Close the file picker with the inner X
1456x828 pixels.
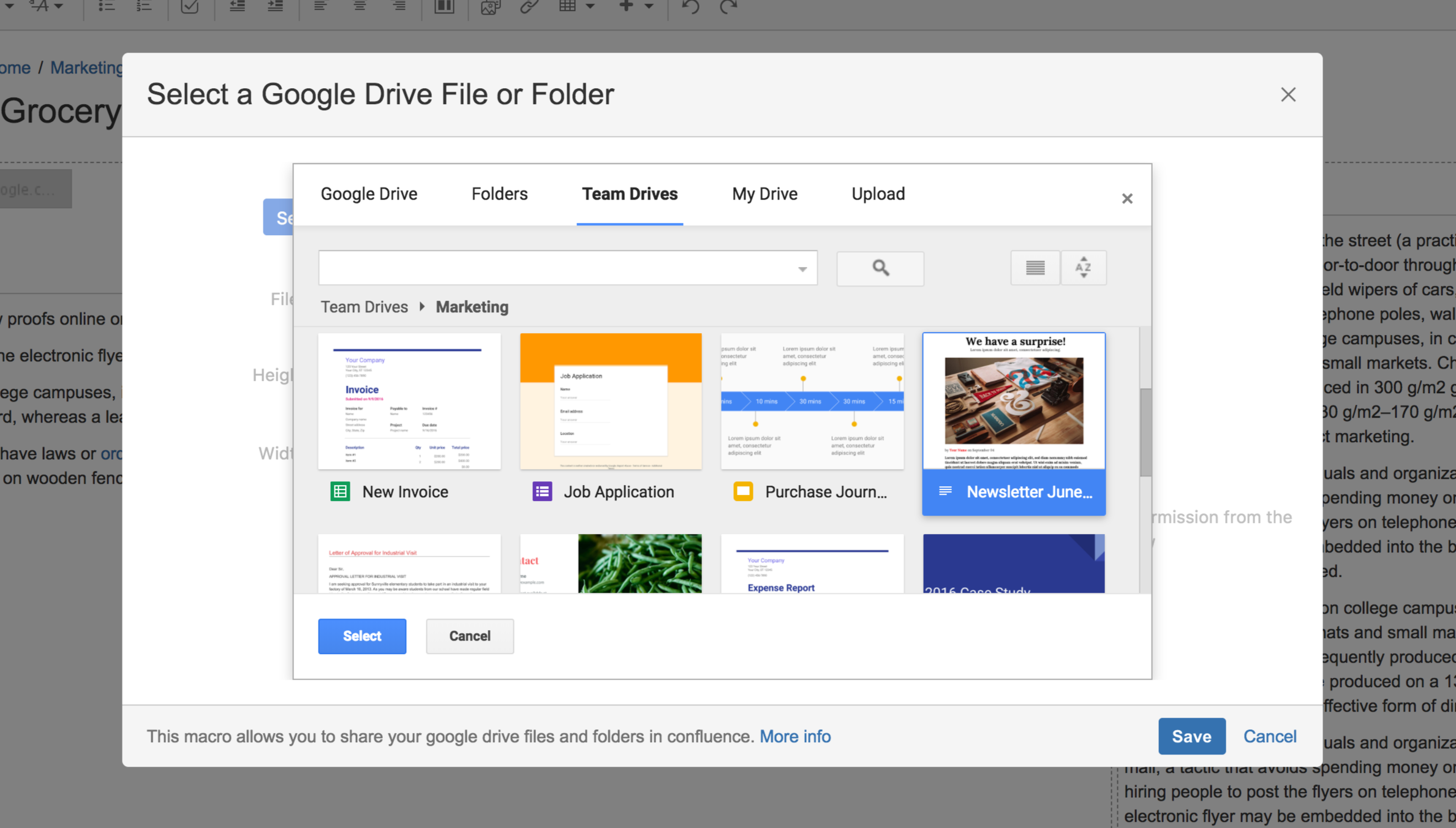click(1127, 198)
